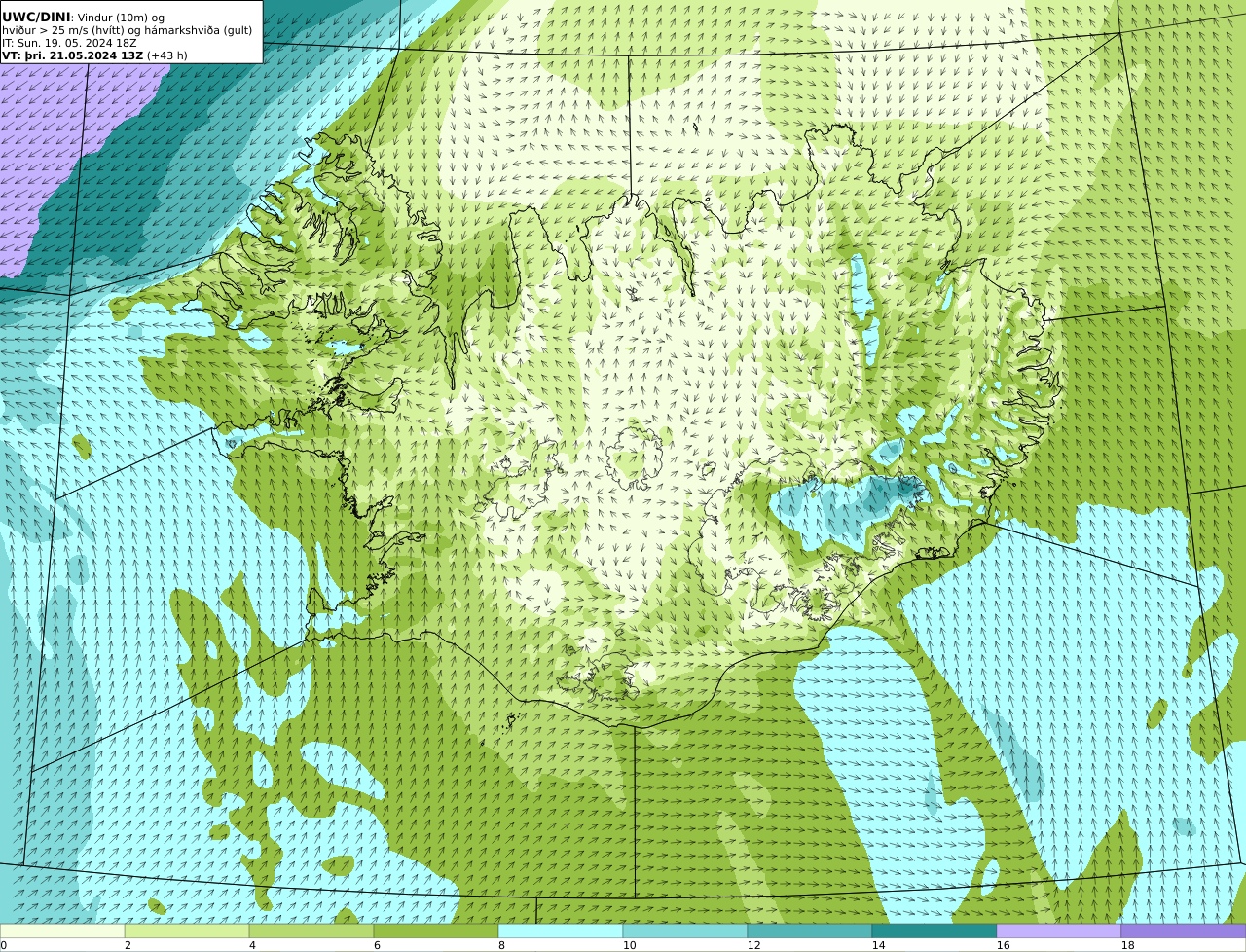Click the legend tick label '6'

coord(377,945)
